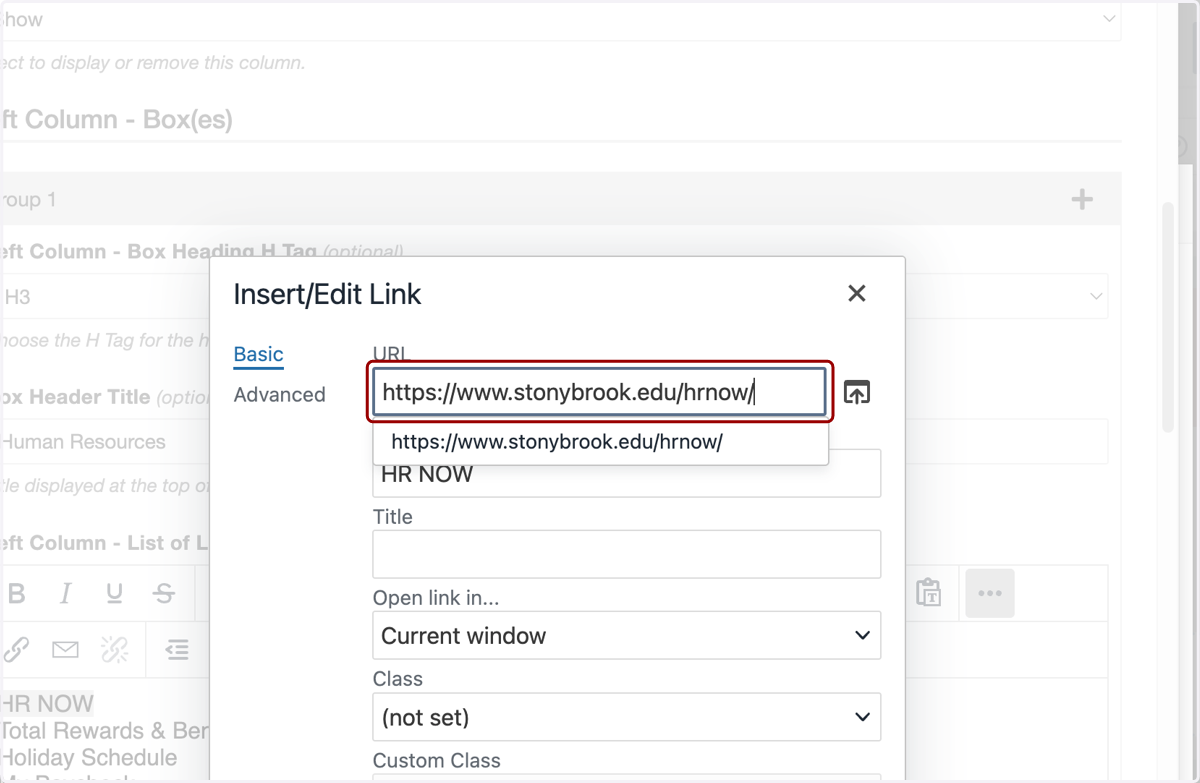Click the HR NOW text in the editor
This screenshot has width=1200, height=783.
(47, 703)
